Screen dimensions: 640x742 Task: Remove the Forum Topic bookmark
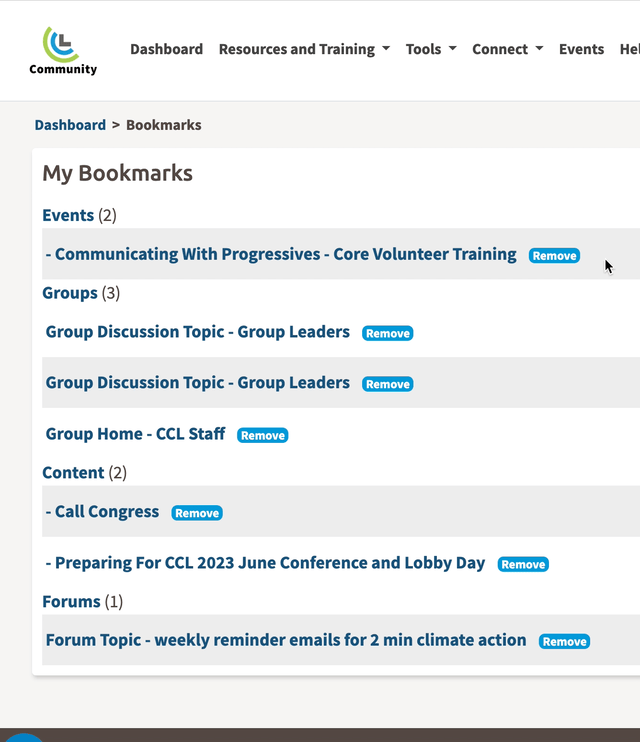click(564, 641)
